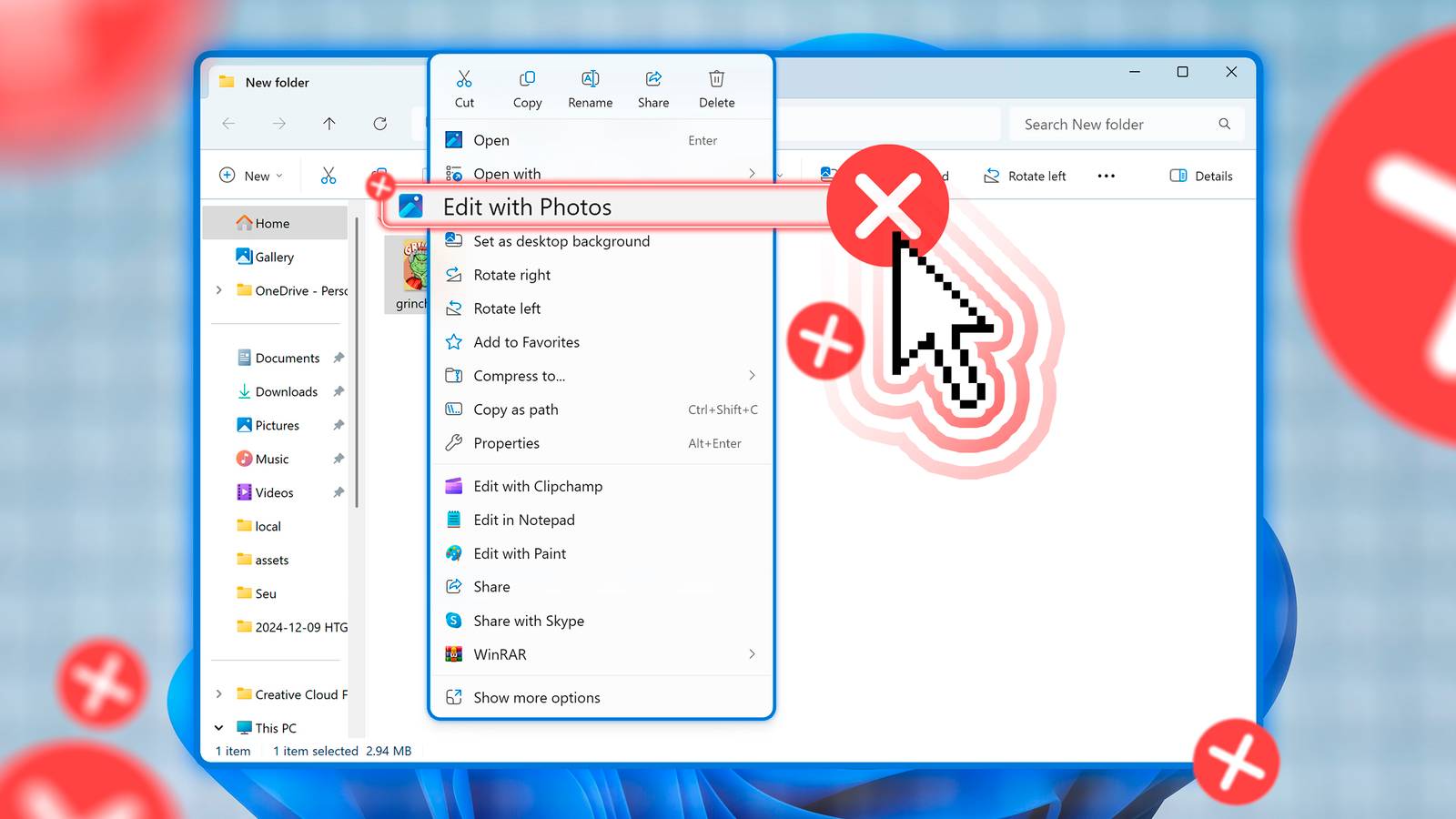
Task: Click the Copy icon in the context menu
Action: (x=527, y=78)
